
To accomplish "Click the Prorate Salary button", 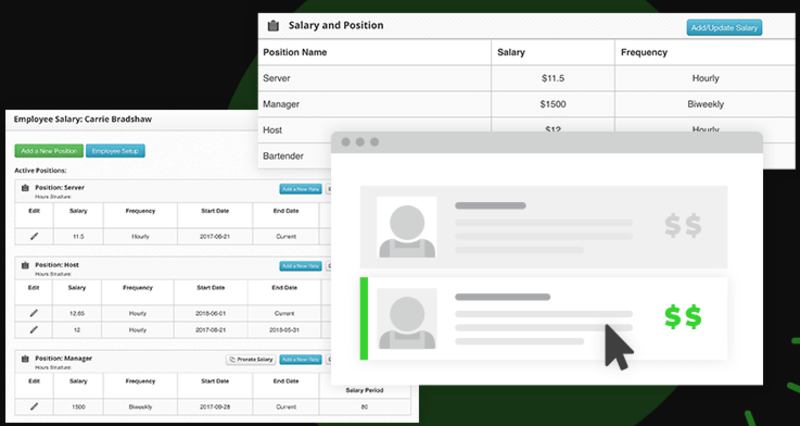I will [250, 359].
